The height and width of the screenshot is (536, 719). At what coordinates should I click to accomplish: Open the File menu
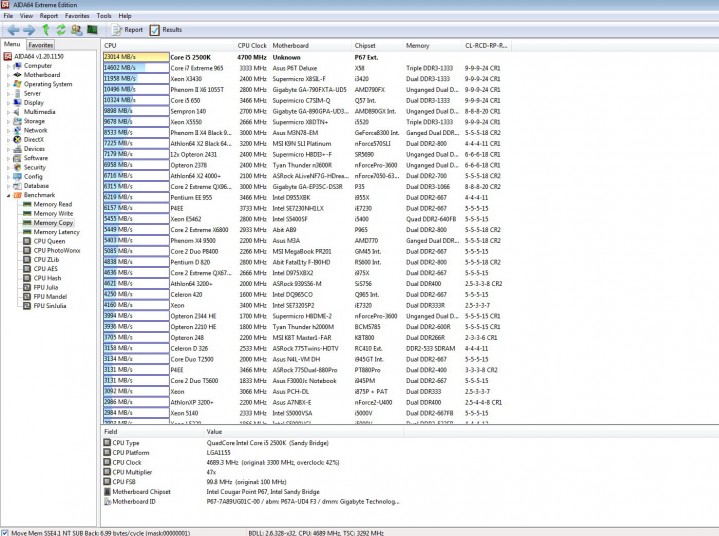pos(8,16)
